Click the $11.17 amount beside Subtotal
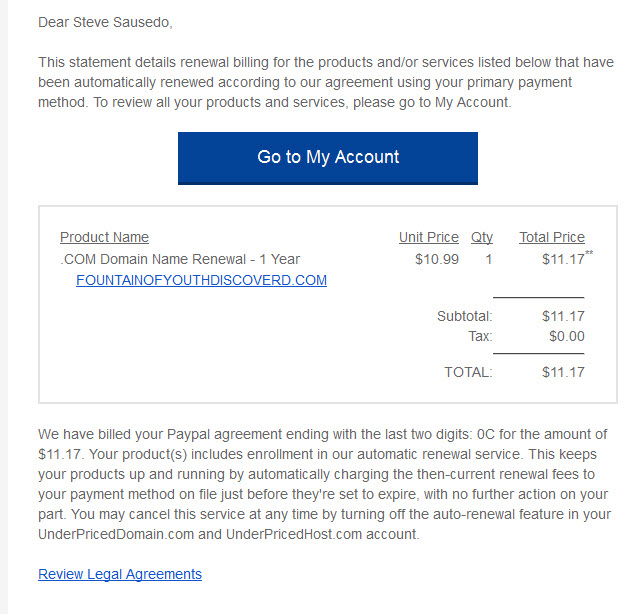 563,316
